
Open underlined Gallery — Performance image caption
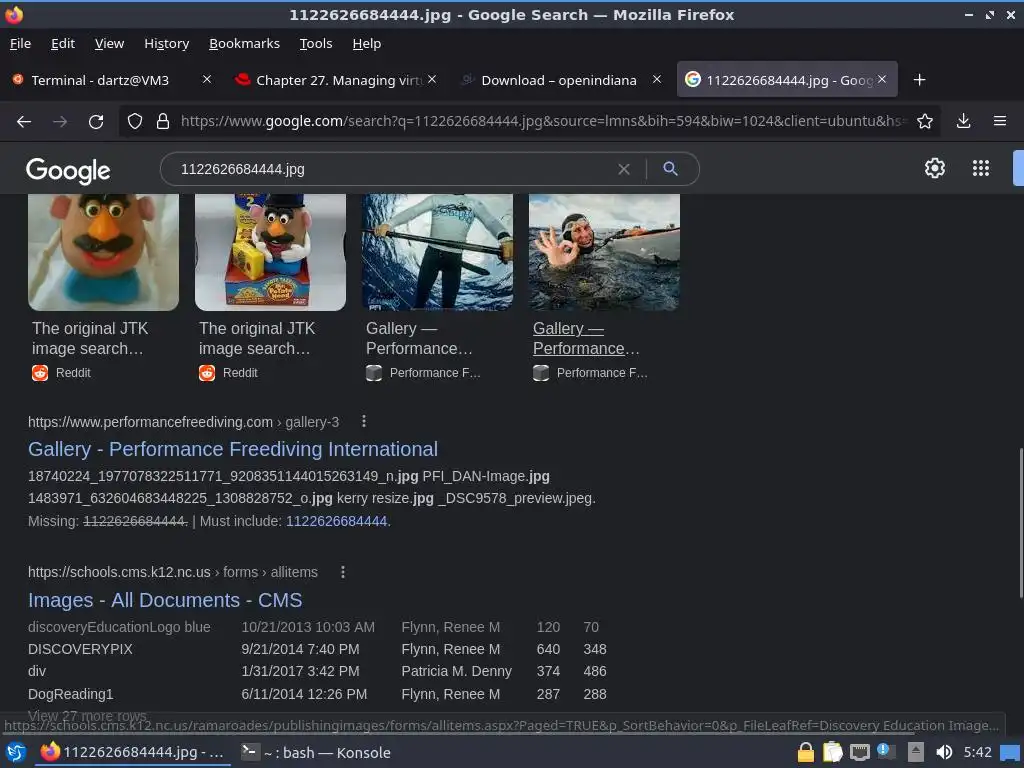point(586,338)
